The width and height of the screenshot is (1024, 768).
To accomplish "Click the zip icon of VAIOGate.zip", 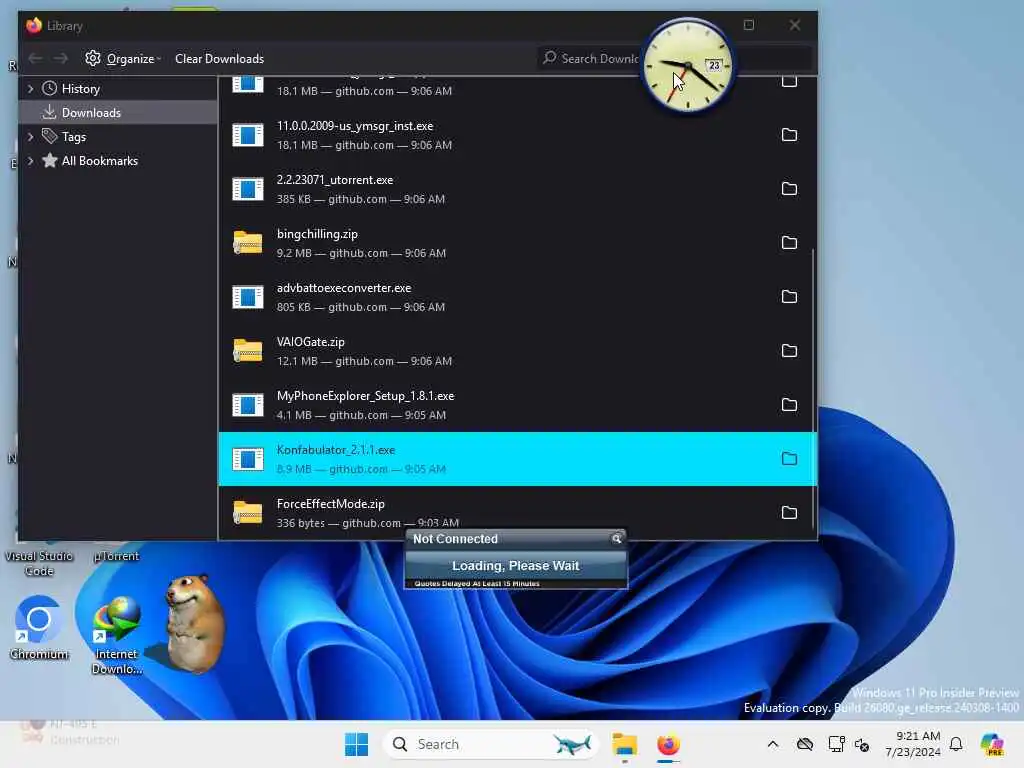I will [248, 351].
